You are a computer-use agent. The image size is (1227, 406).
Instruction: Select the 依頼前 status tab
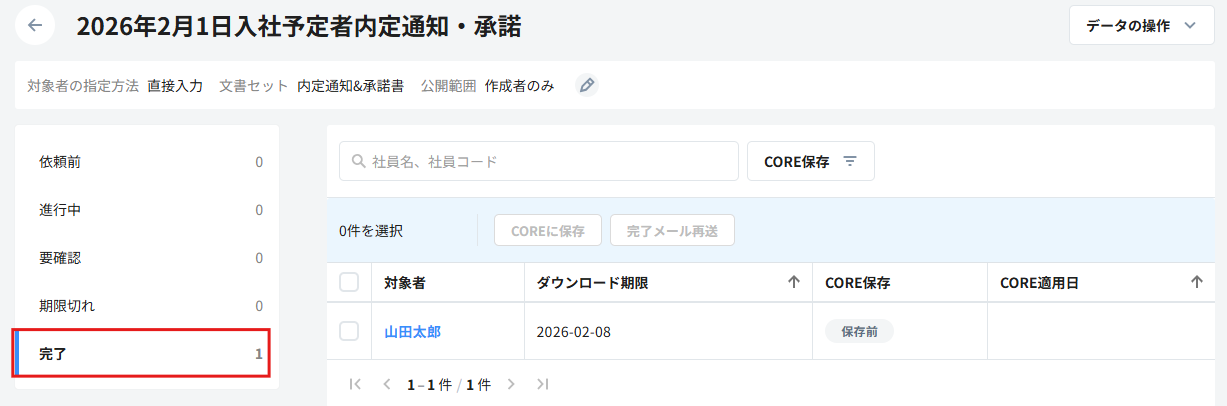point(147,162)
